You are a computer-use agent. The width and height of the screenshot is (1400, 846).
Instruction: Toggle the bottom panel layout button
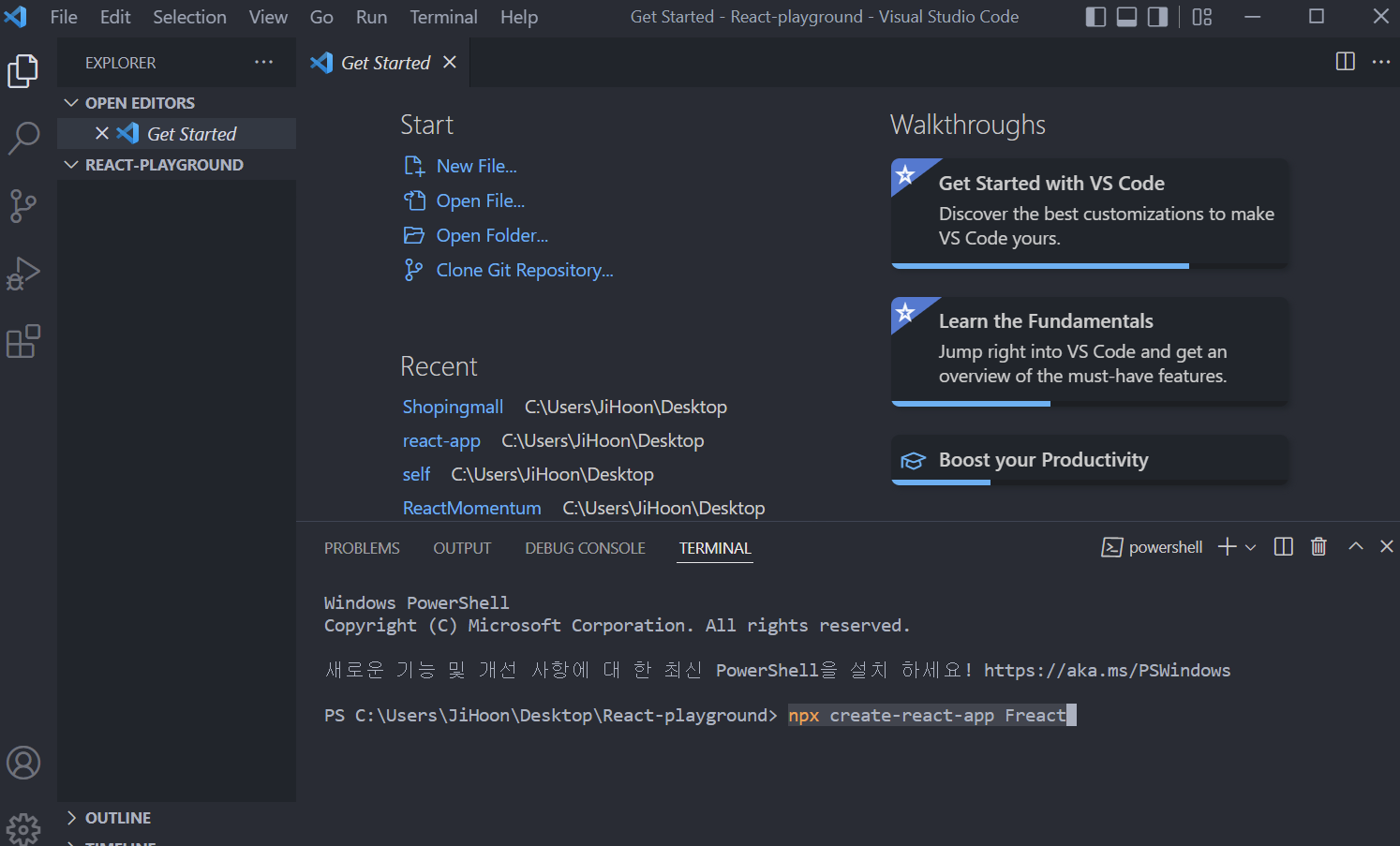point(1127,17)
